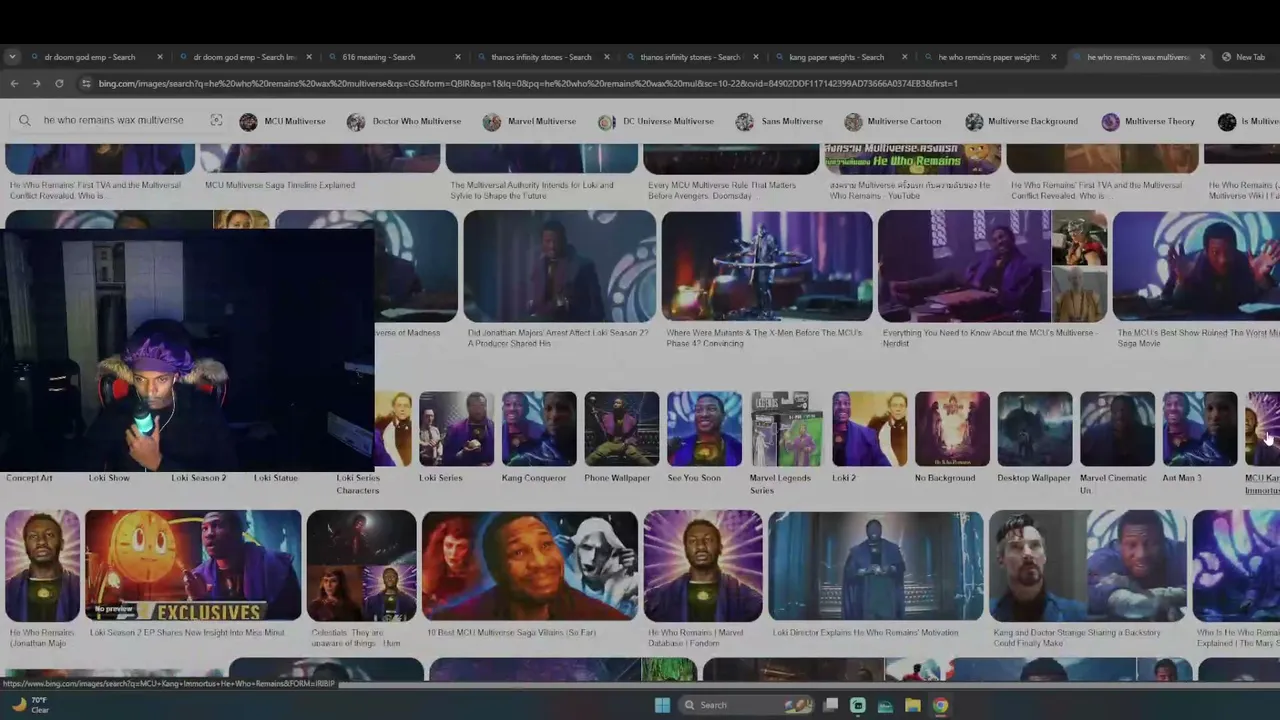1280x720 pixels.
Task: Filter by Multiverse Theory chip
Action: point(1148,121)
